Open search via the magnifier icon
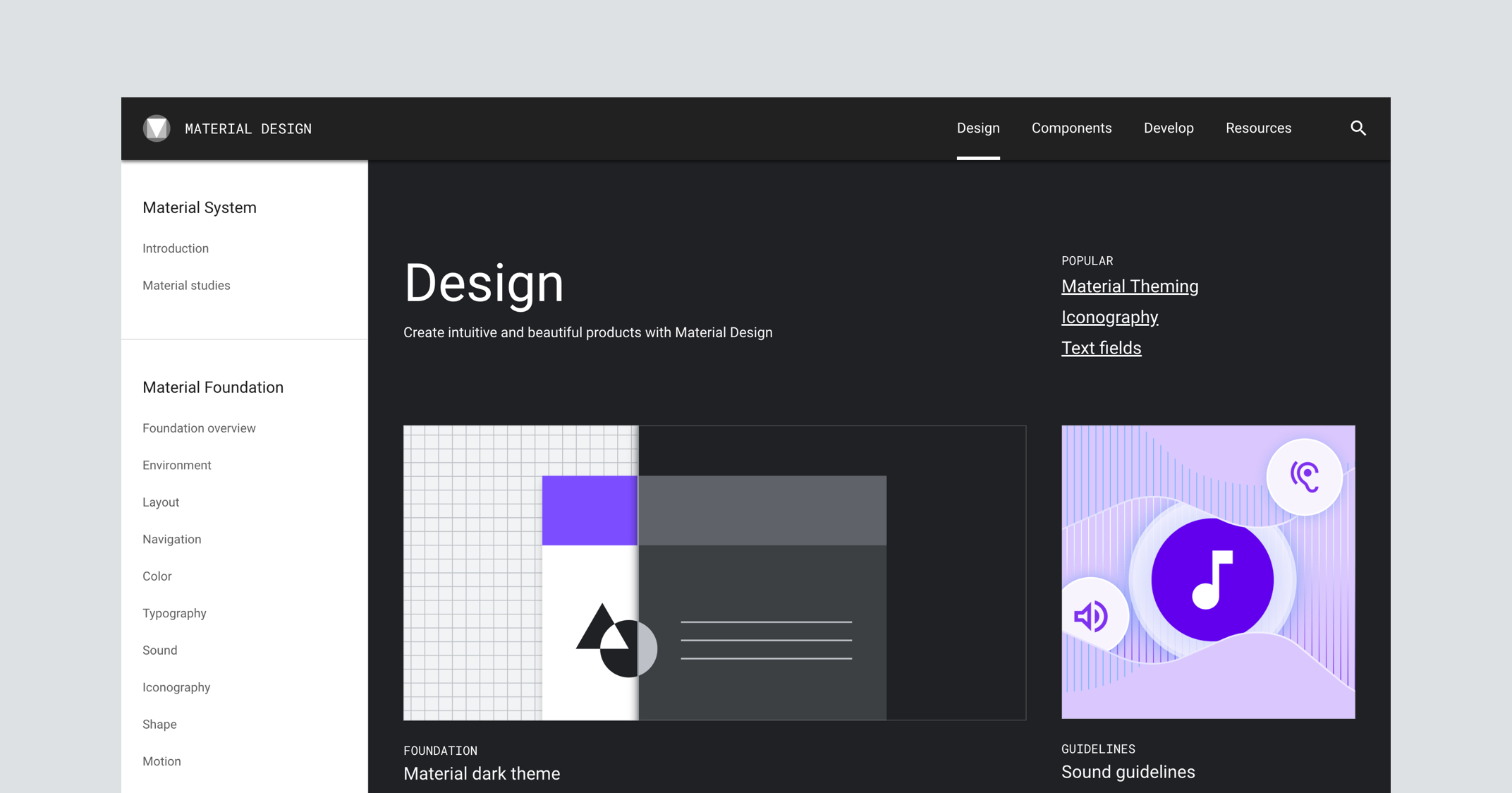This screenshot has height=793, width=1512. (1358, 128)
